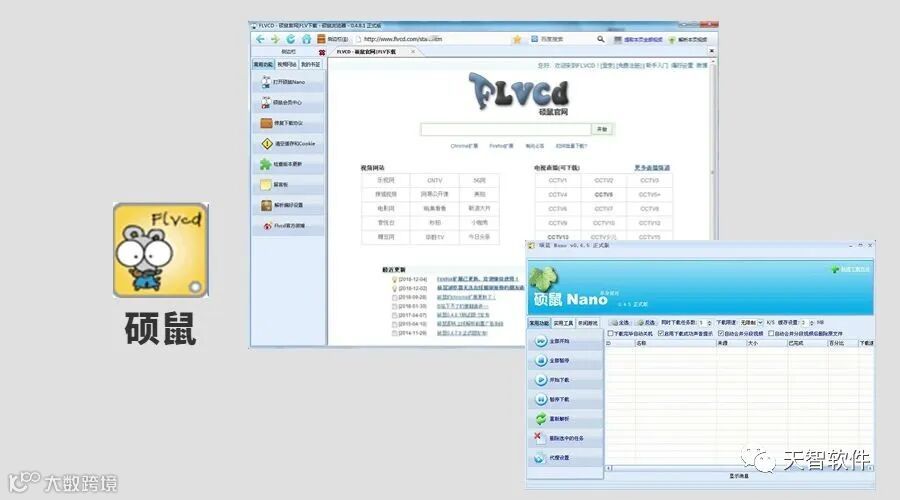Sort by 名称 column in Nano list
Image resolution: width=900 pixels, height=500 pixels.
pos(674,343)
